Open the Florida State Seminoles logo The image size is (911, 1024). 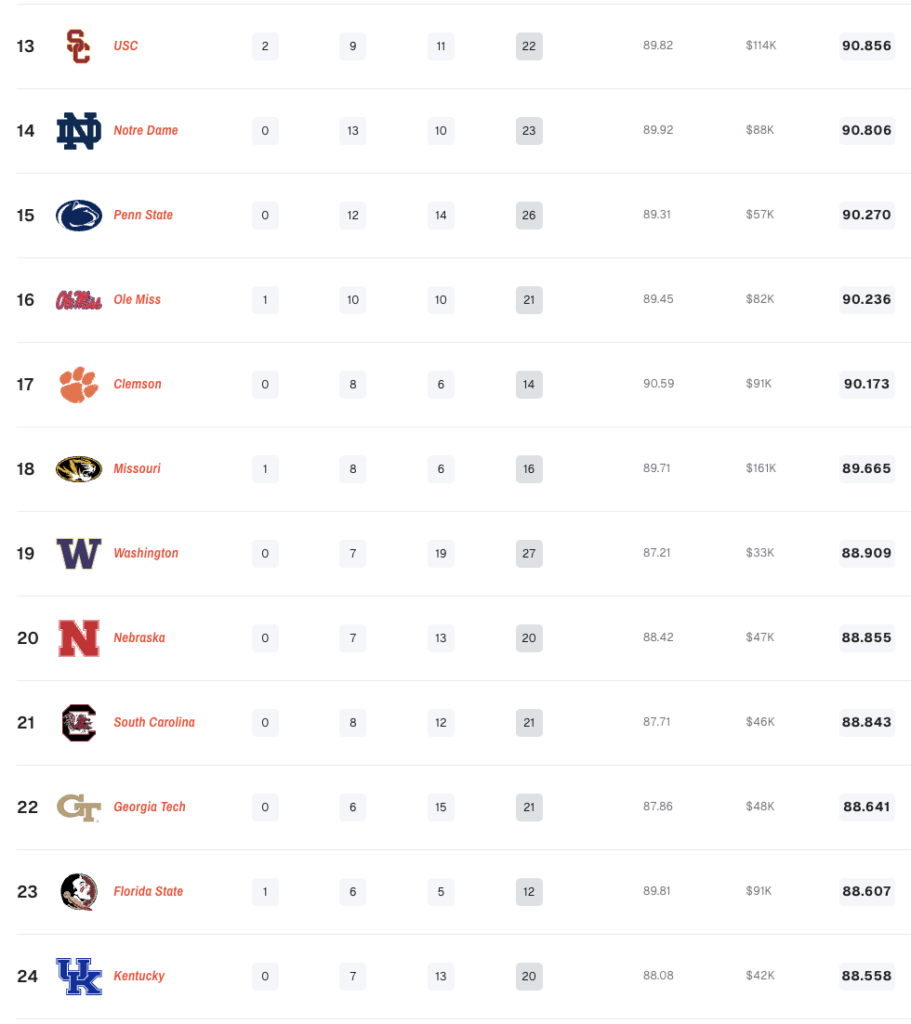coord(78,891)
